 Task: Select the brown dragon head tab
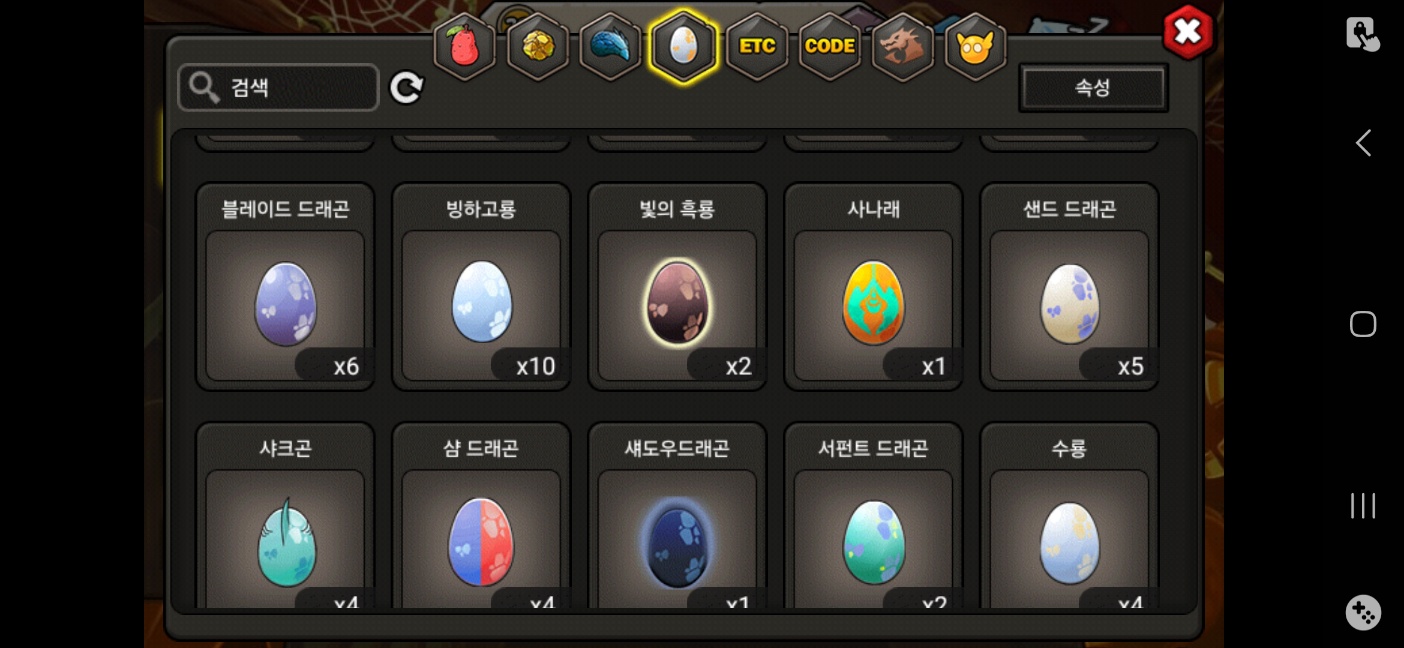[x=903, y=46]
